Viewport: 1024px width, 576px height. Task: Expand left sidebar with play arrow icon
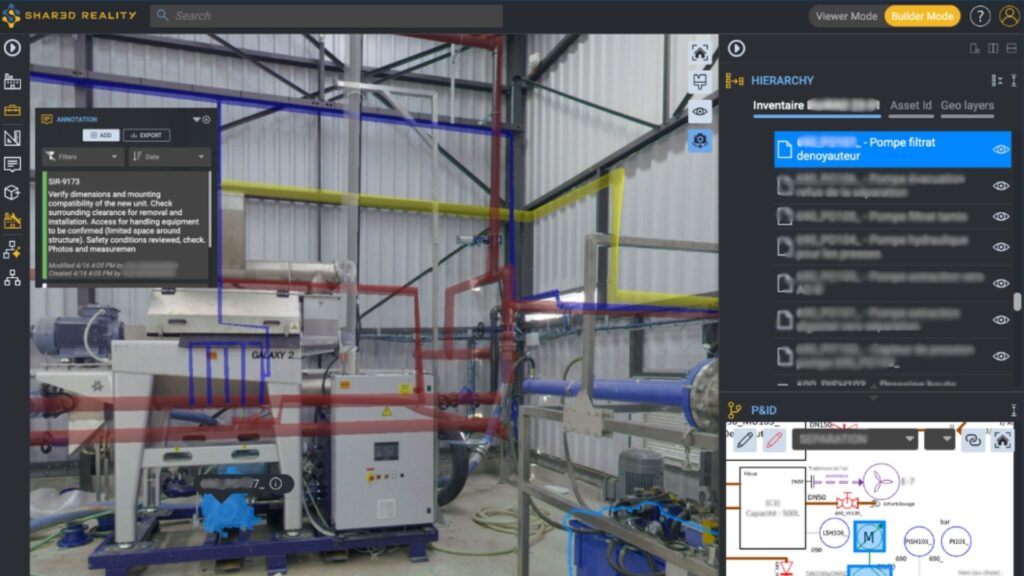(x=12, y=48)
